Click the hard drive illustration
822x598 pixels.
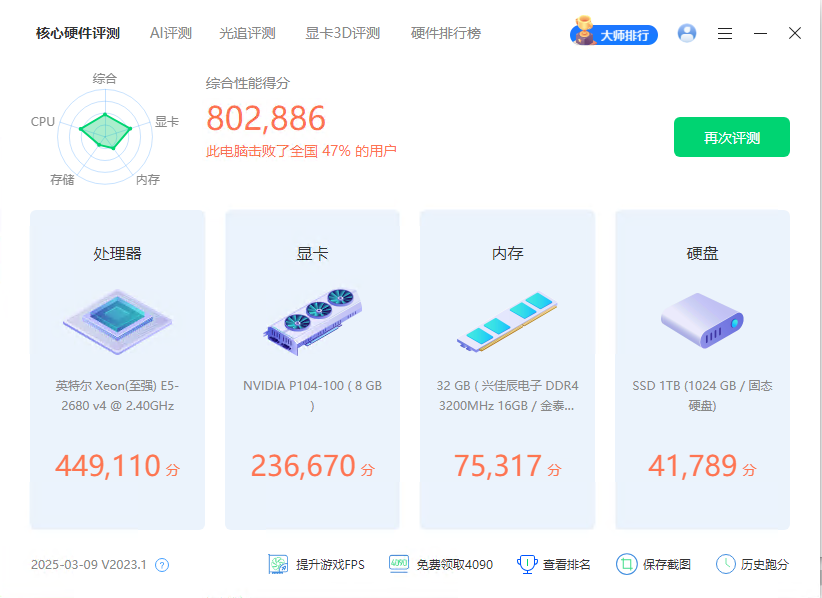click(702, 320)
